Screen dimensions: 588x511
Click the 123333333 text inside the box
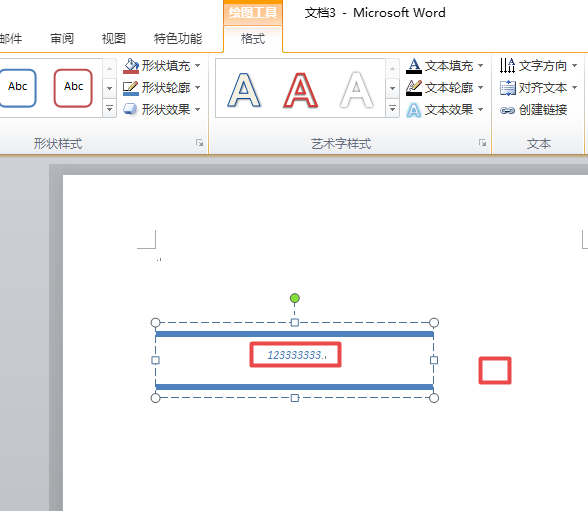click(x=294, y=355)
